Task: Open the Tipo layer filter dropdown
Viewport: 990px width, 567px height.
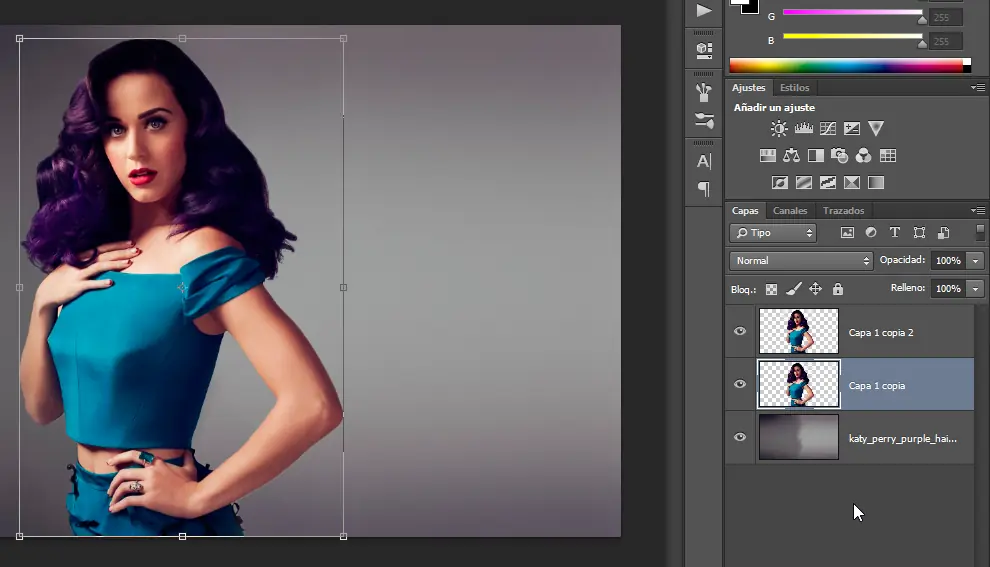Action: (x=773, y=233)
